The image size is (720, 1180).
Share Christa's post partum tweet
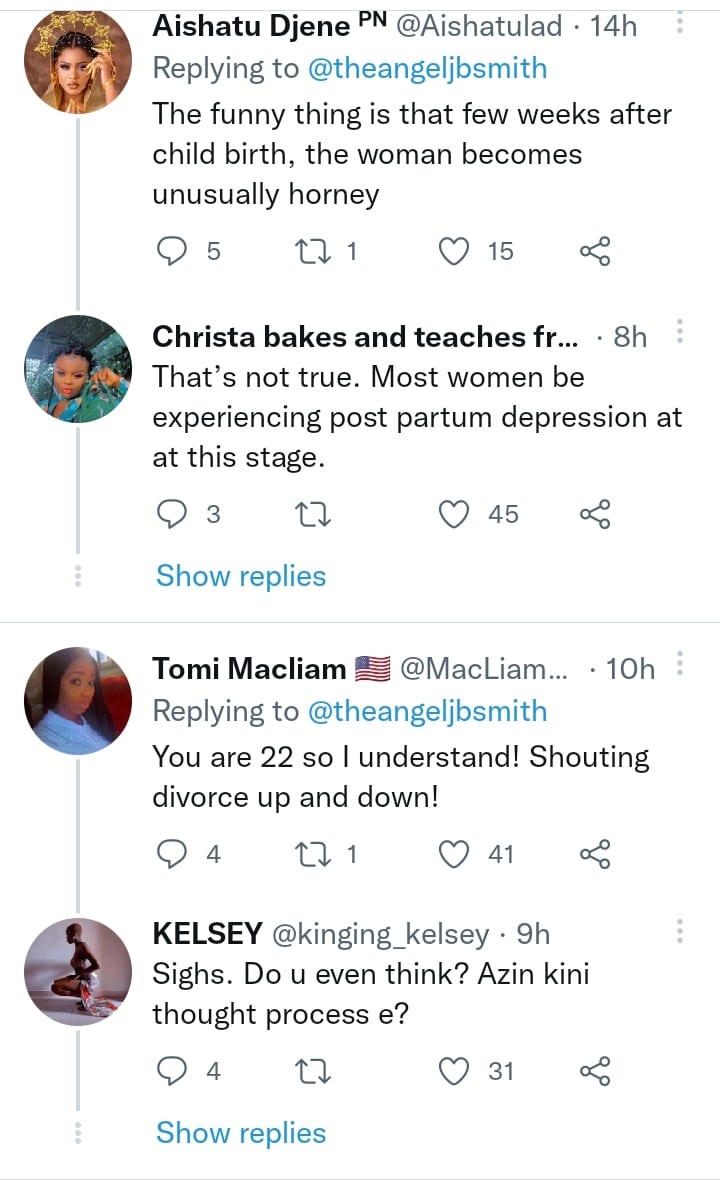coord(595,514)
